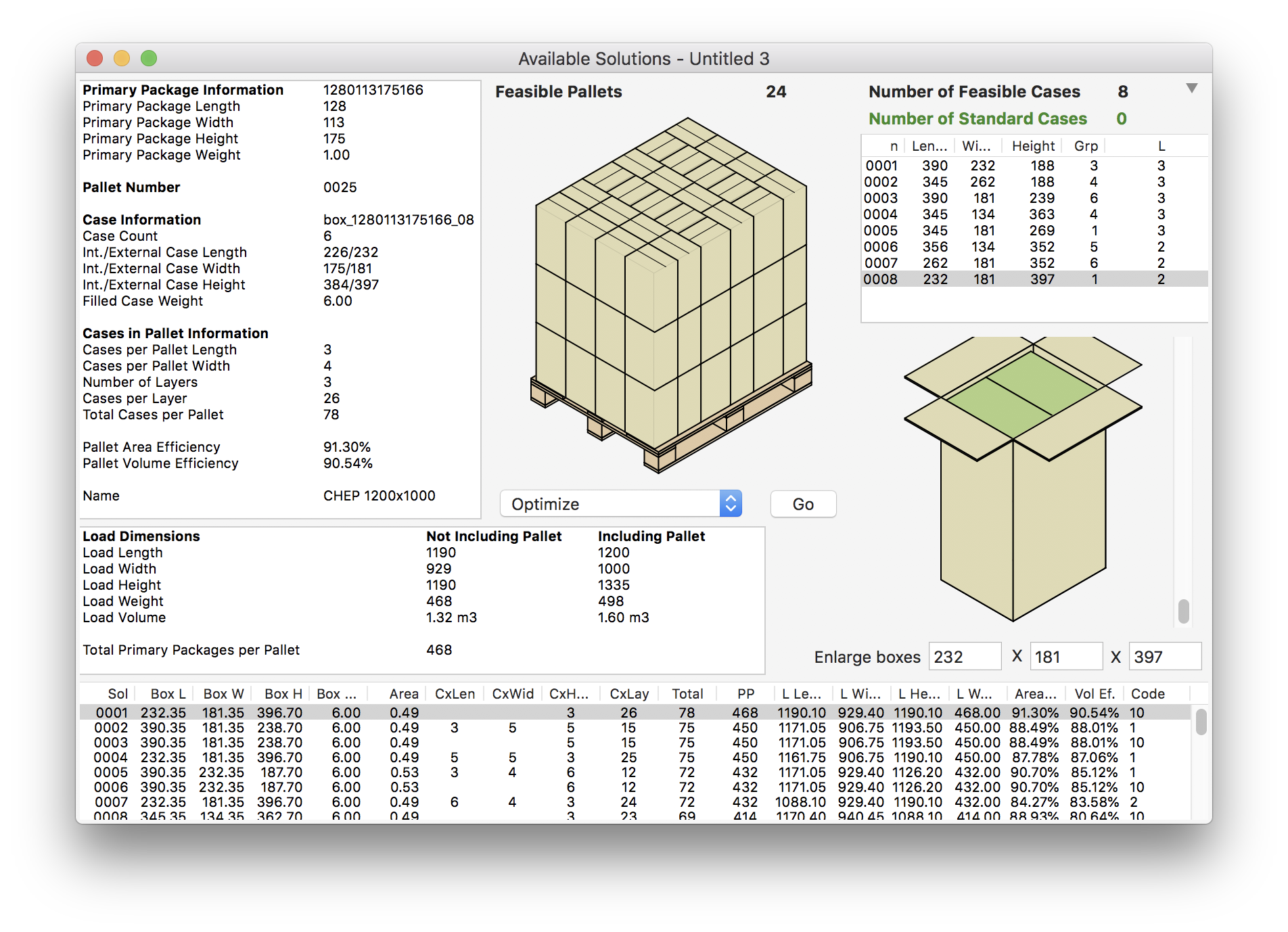Select highlighted case row 0008

(1034, 279)
